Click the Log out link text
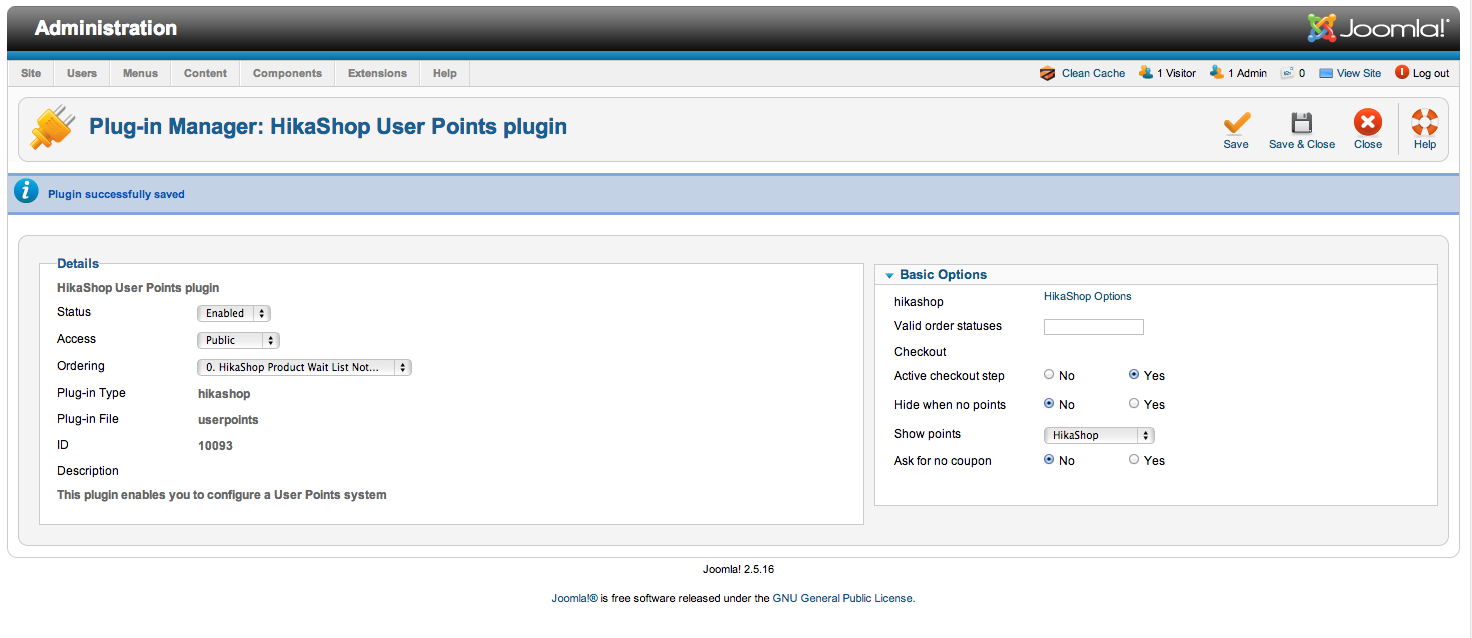Viewport: 1472px width, 638px height. [1431, 73]
